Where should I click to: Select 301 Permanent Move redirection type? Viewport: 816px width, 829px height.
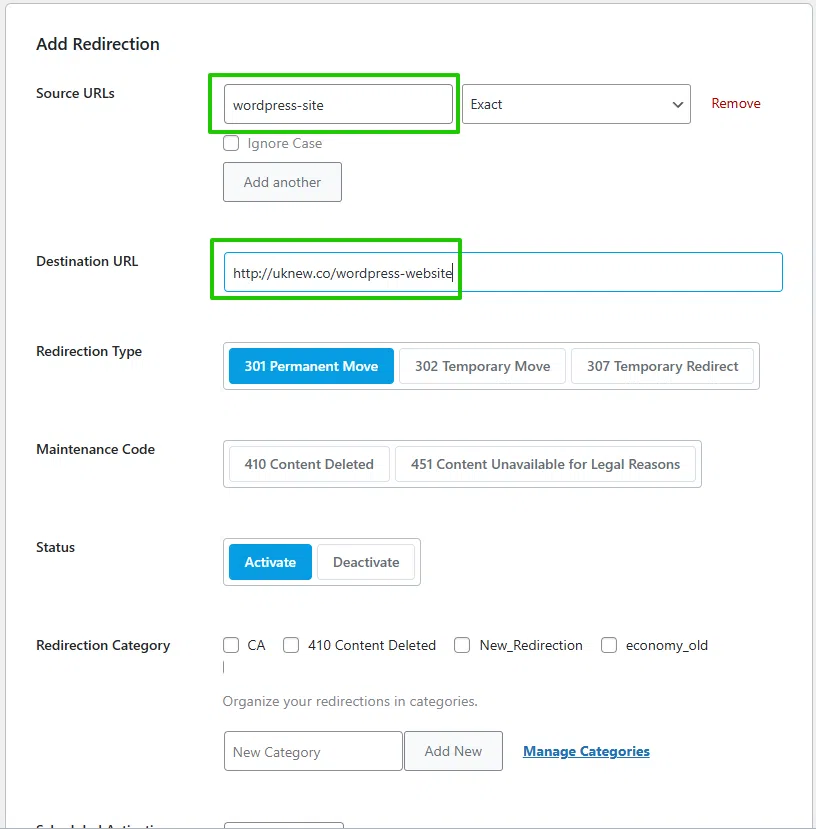tap(311, 366)
